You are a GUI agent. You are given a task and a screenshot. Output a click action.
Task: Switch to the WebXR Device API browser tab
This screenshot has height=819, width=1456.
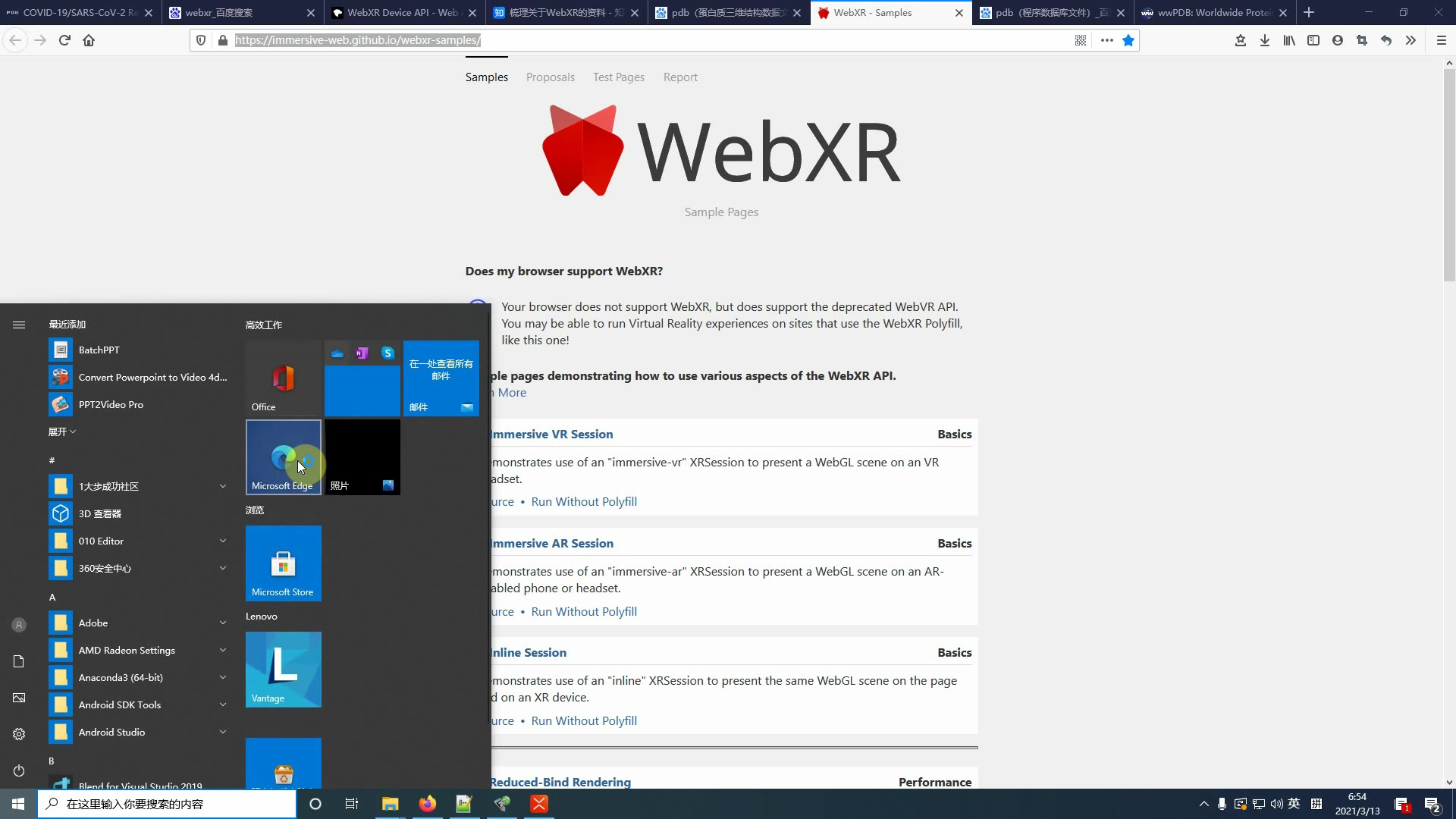[x=402, y=13]
